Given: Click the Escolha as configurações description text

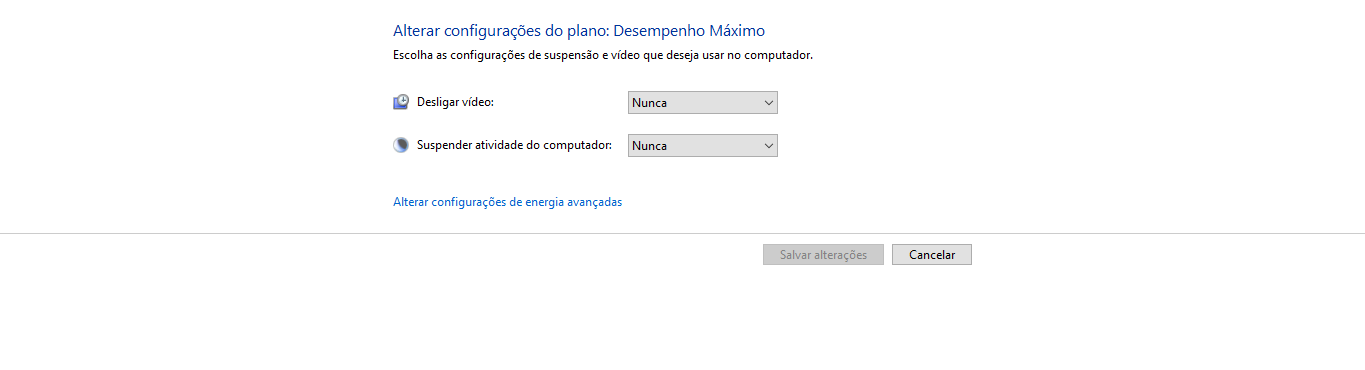Looking at the screenshot, I should click(603, 56).
